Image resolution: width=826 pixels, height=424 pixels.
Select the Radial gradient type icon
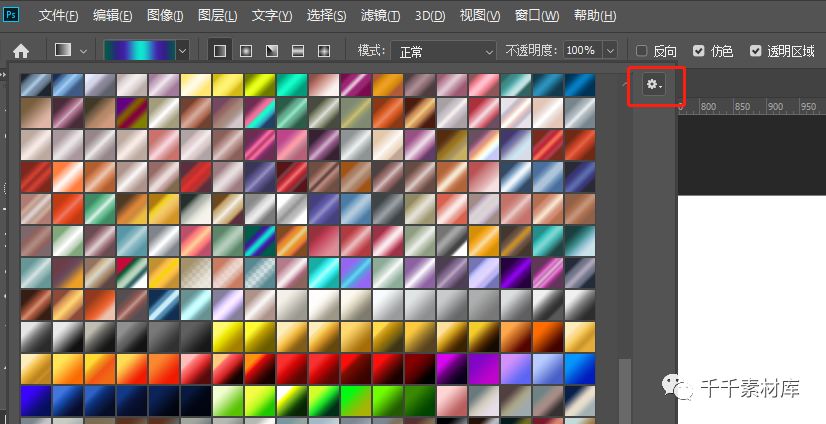pos(246,51)
